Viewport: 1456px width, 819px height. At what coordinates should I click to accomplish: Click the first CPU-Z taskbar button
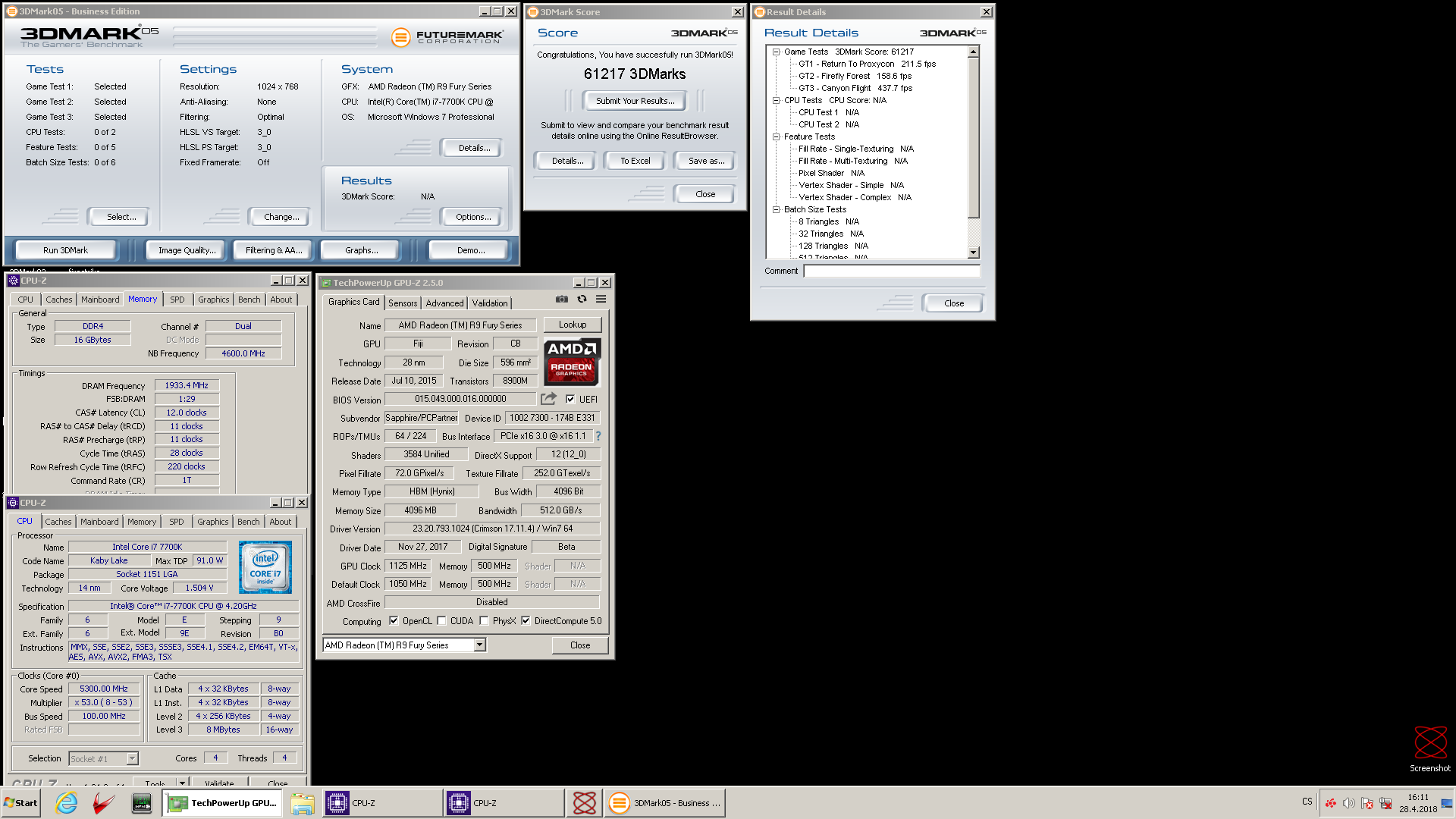pyautogui.click(x=383, y=803)
